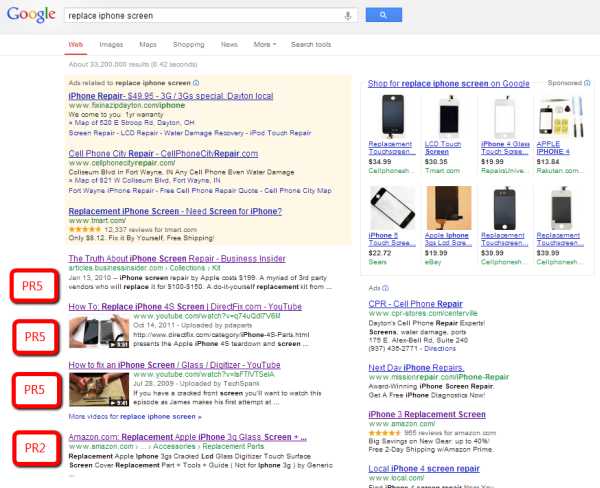Click Replacement Parts breadcrumb in Amazon result
The width and height of the screenshot is (600, 488).
pyautogui.click(x=233, y=447)
